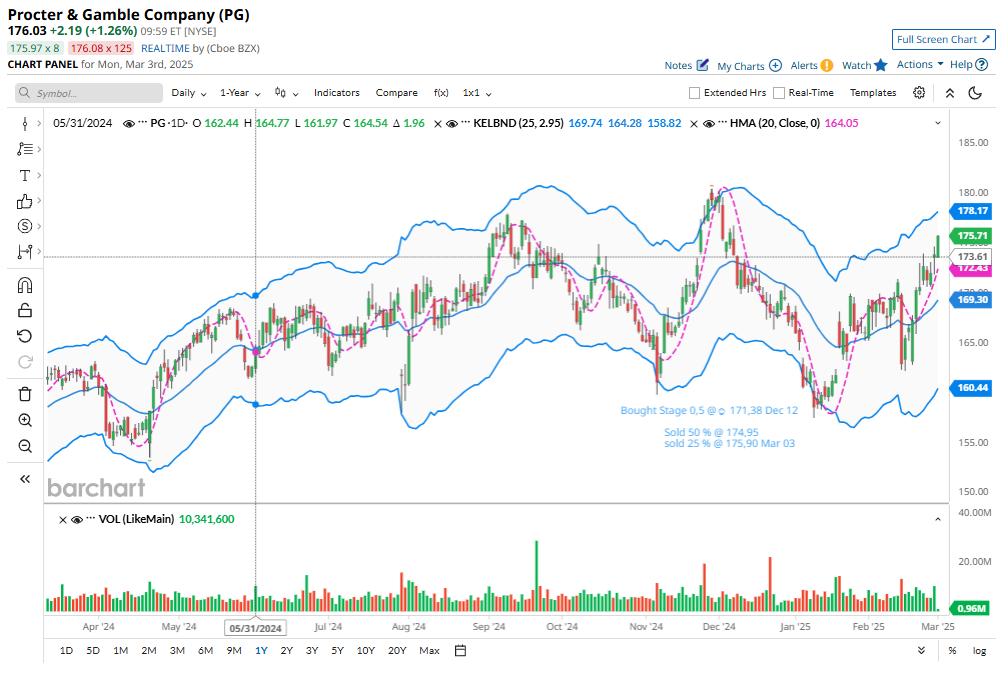Open the Templates button
The width and height of the screenshot is (1005, 691).
coord(873,93)
